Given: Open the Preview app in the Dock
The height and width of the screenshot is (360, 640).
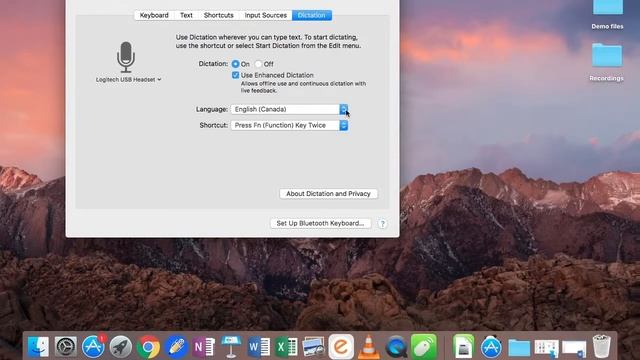Looking at the screenshot, I should click(313, 347).
